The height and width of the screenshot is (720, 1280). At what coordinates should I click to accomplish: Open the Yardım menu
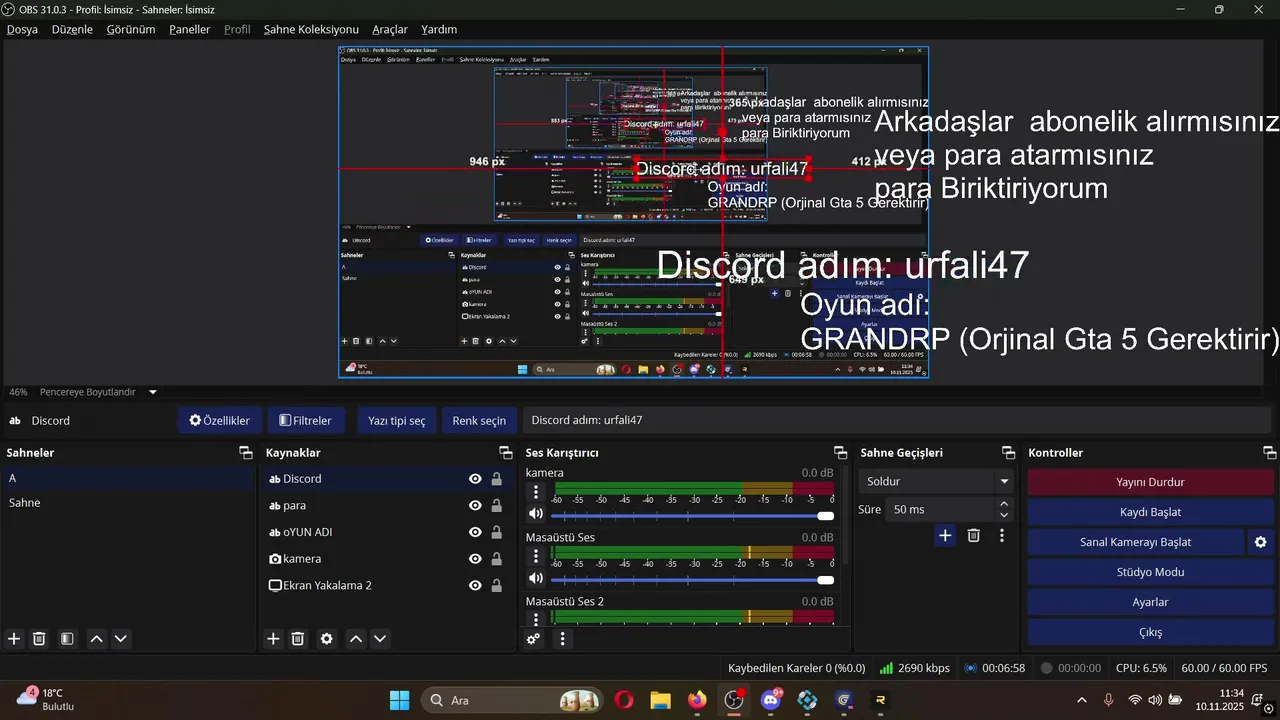point(439,29)
